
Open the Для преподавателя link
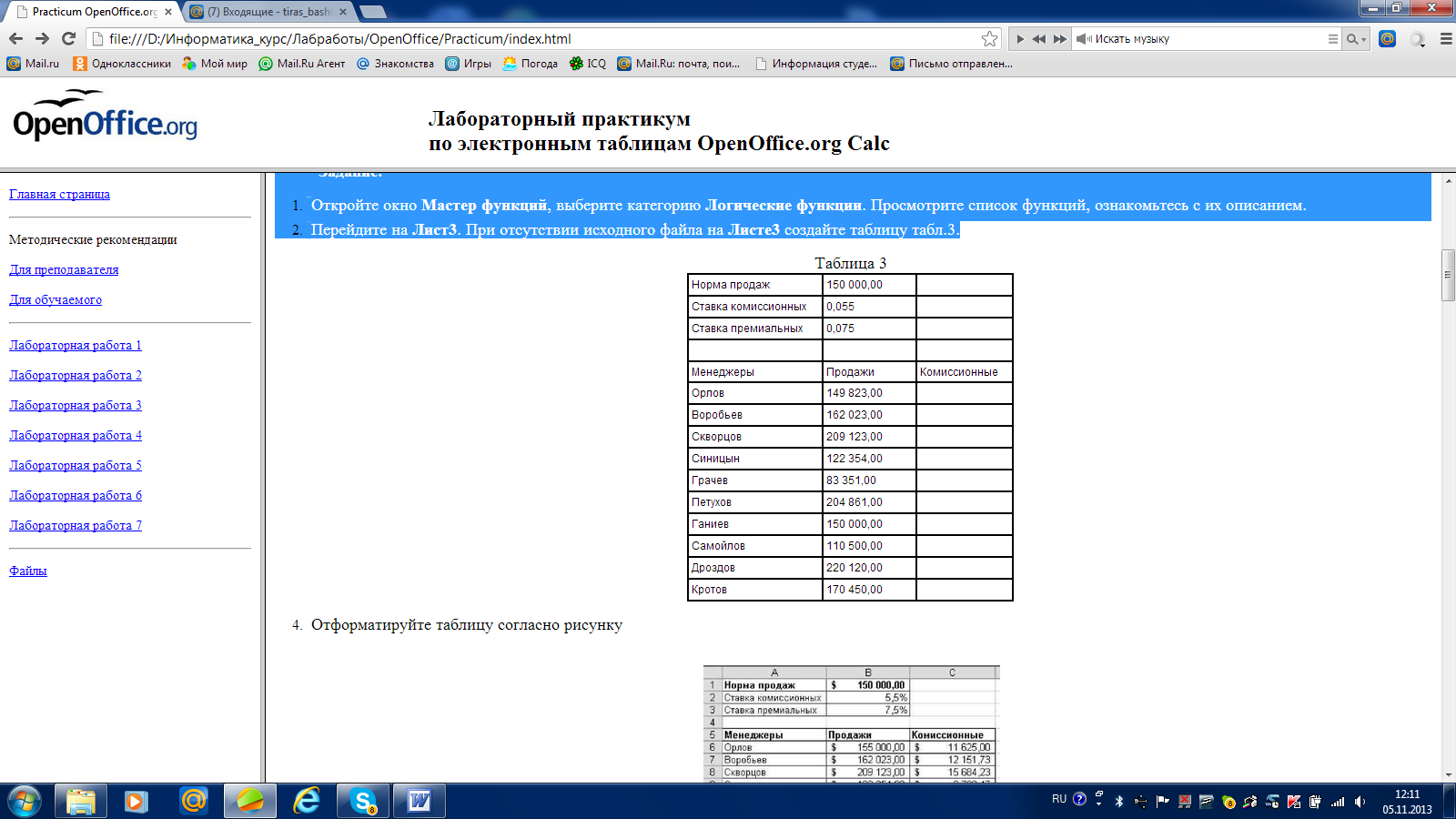pyautogui.click(x=64, y=269)
